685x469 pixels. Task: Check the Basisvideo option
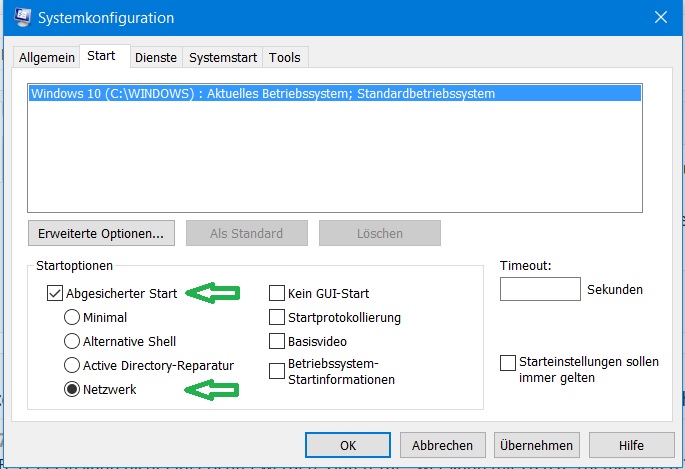coord(277,341)
